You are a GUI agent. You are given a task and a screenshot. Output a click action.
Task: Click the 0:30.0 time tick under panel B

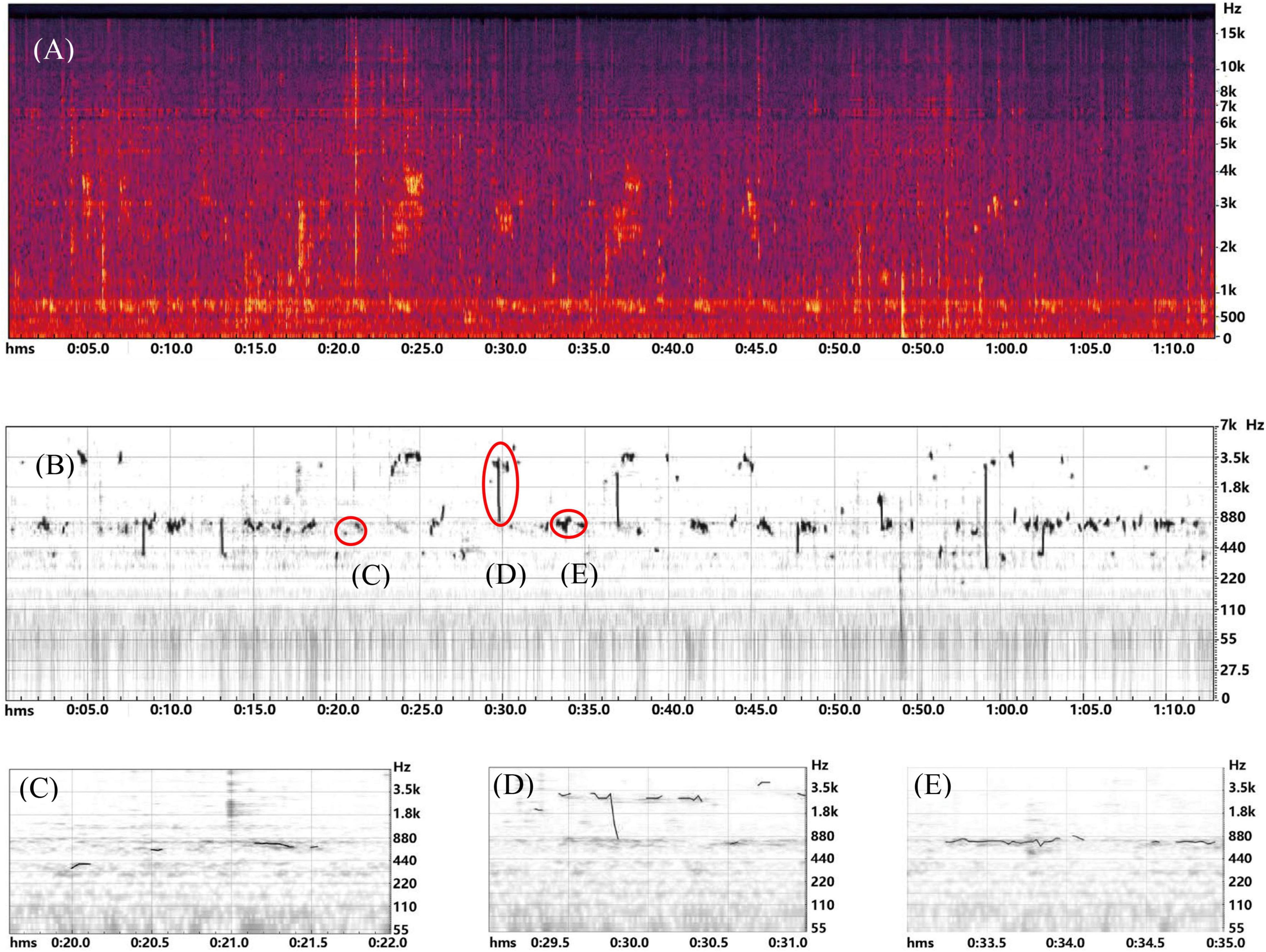tap(505, 710)
